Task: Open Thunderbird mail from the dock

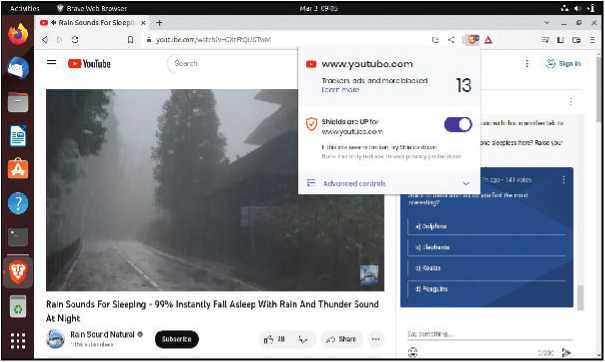Action: pyautogui.click(x=18, y=68)
